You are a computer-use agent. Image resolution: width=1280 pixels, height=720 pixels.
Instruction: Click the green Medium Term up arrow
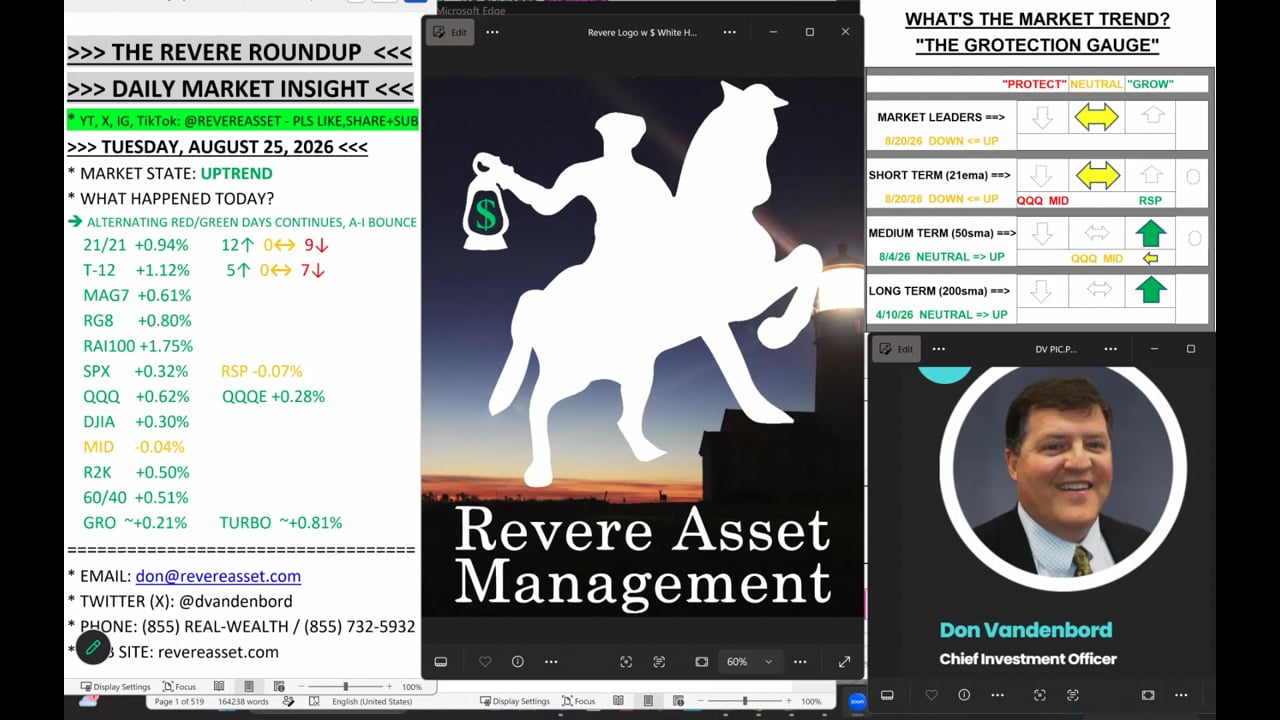(1151, 234)
